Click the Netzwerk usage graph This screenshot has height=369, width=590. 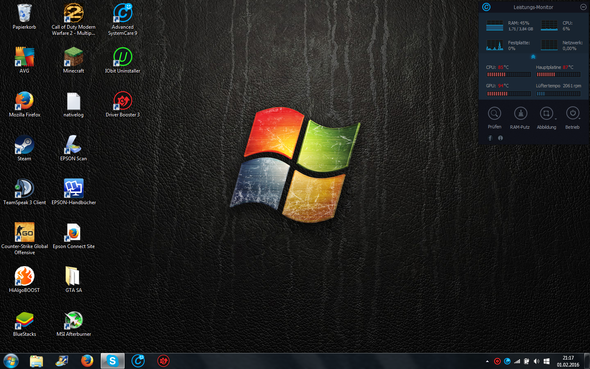click(549, 46)
